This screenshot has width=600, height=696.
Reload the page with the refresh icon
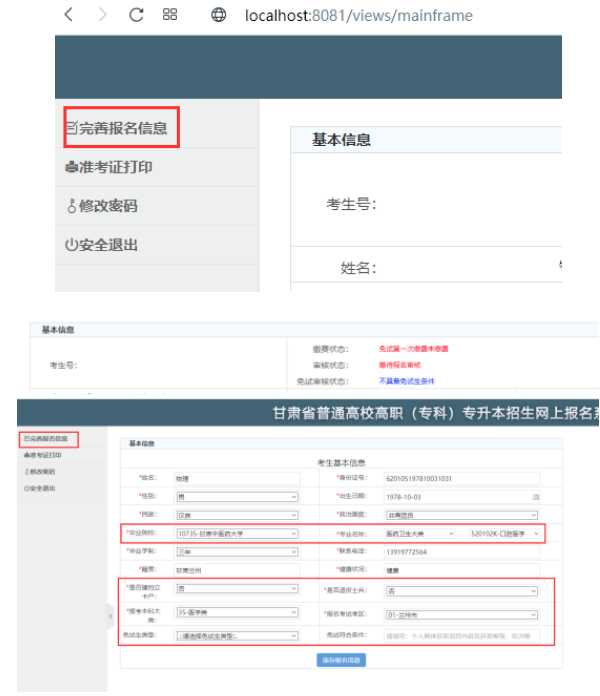click(136, 15)
